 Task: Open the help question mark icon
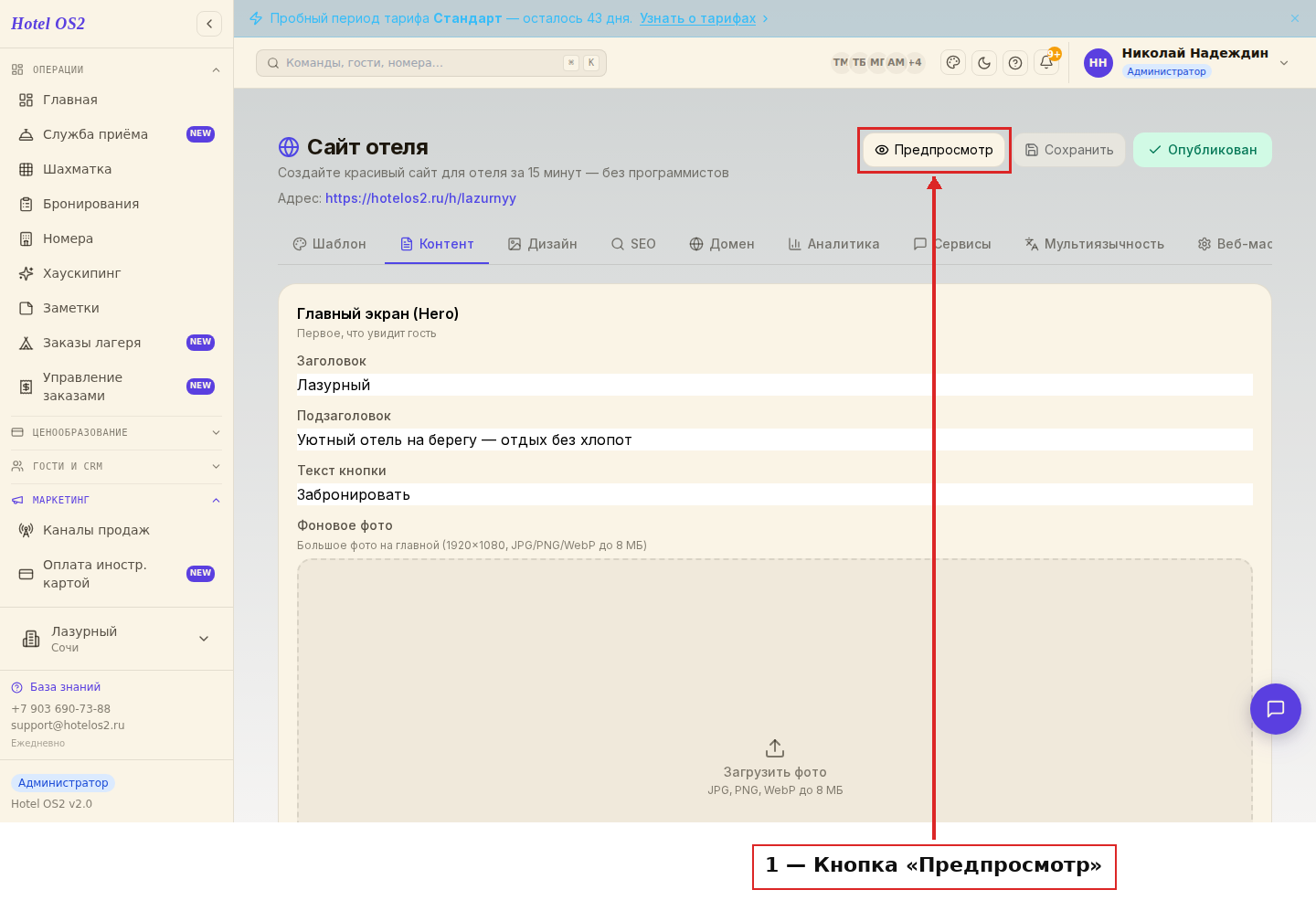[1015, 63]
